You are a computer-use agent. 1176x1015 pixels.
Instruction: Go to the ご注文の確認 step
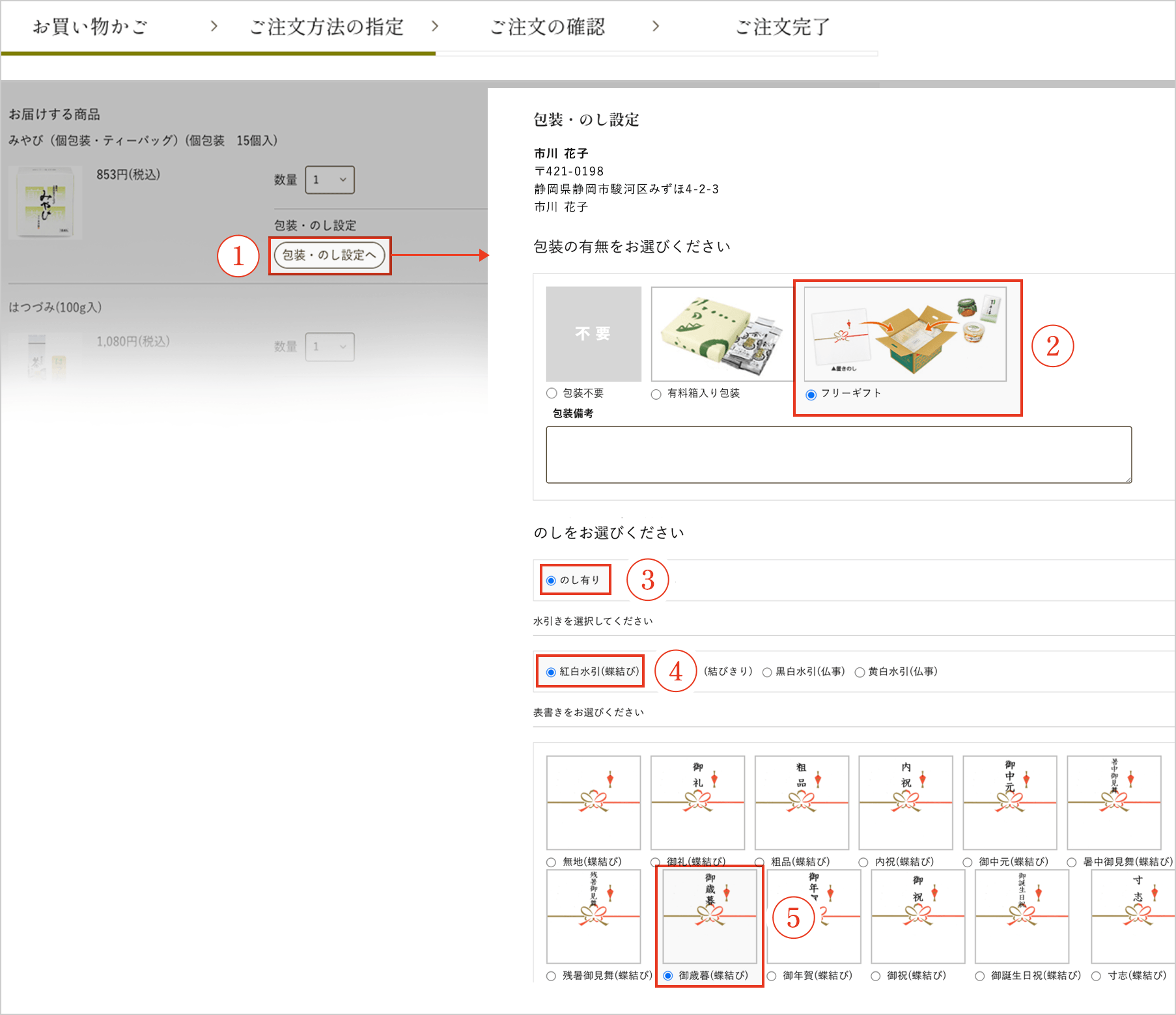(547, 27)
